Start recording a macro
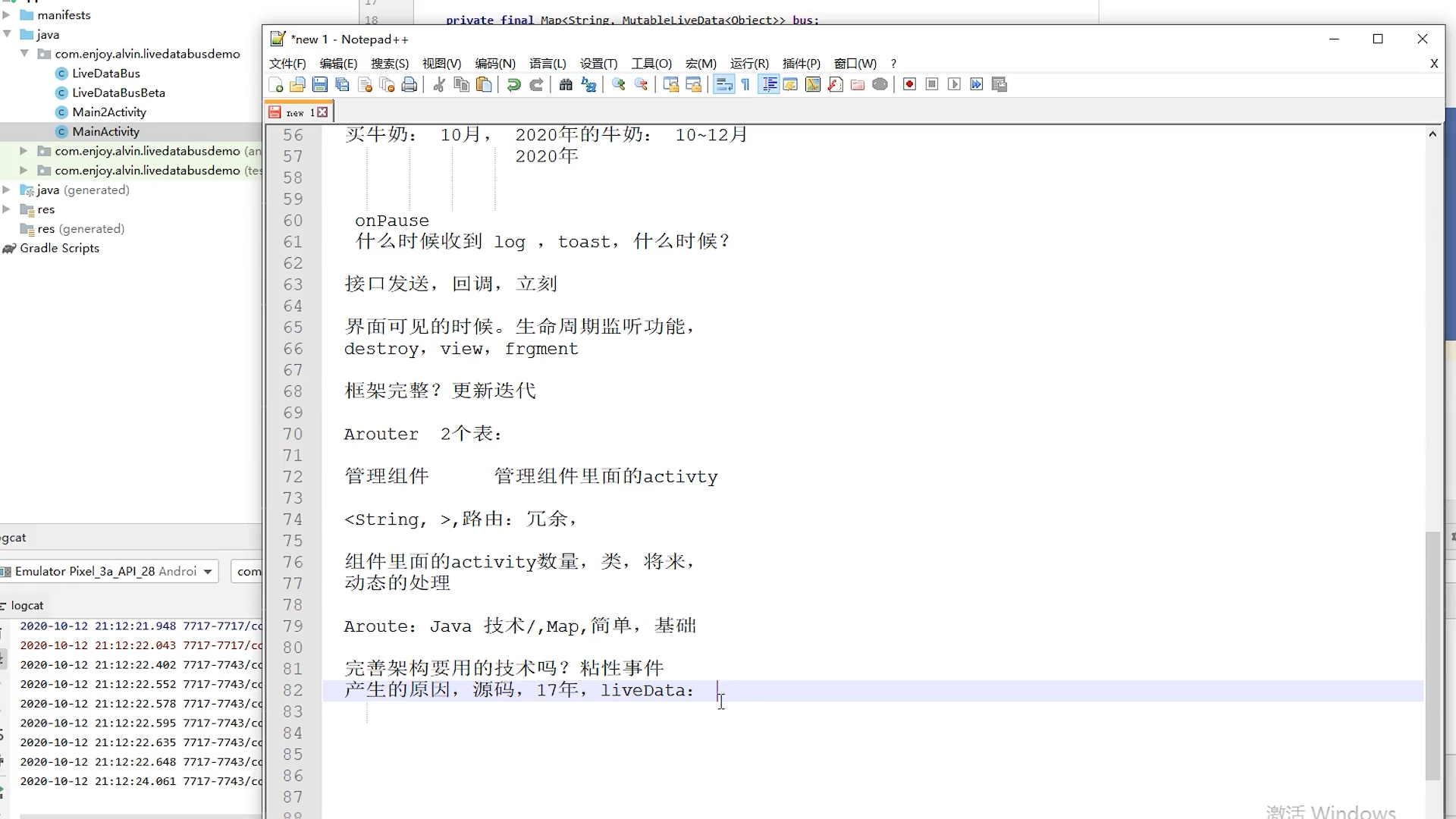The image size is (1456, 819). 909,84
